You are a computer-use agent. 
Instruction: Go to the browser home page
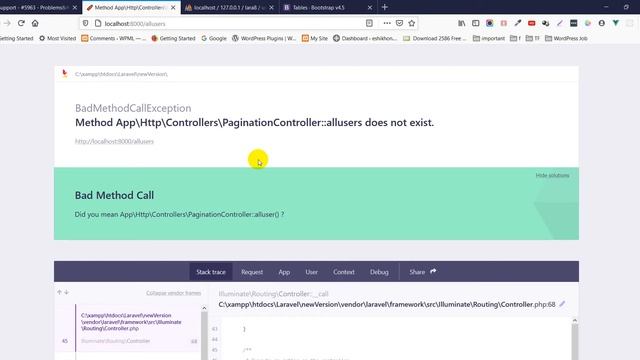pos(35,23)
